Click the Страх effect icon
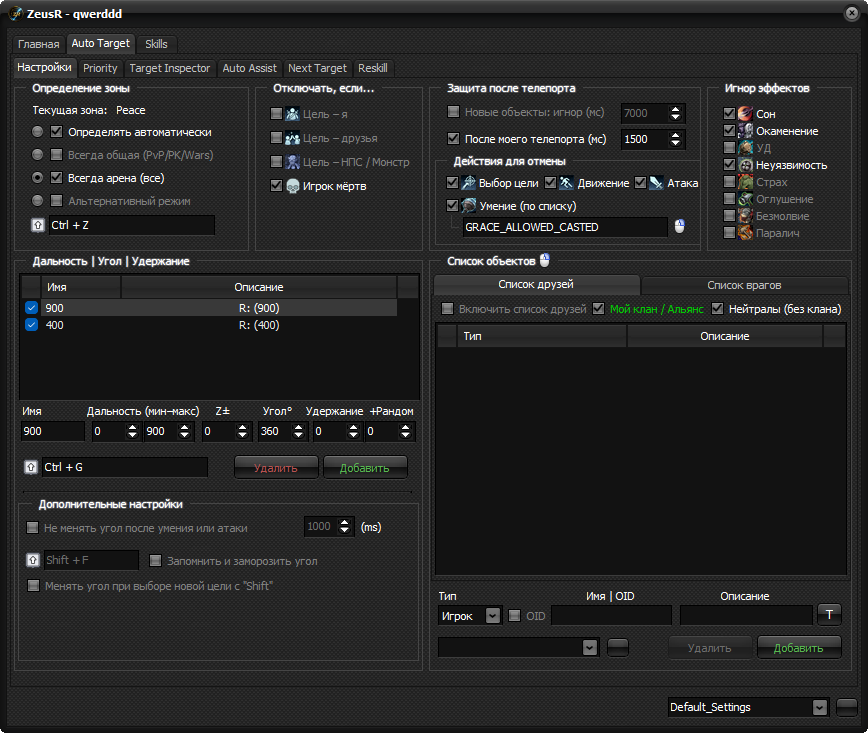This screenshot has height=733, width=868. 745,182
